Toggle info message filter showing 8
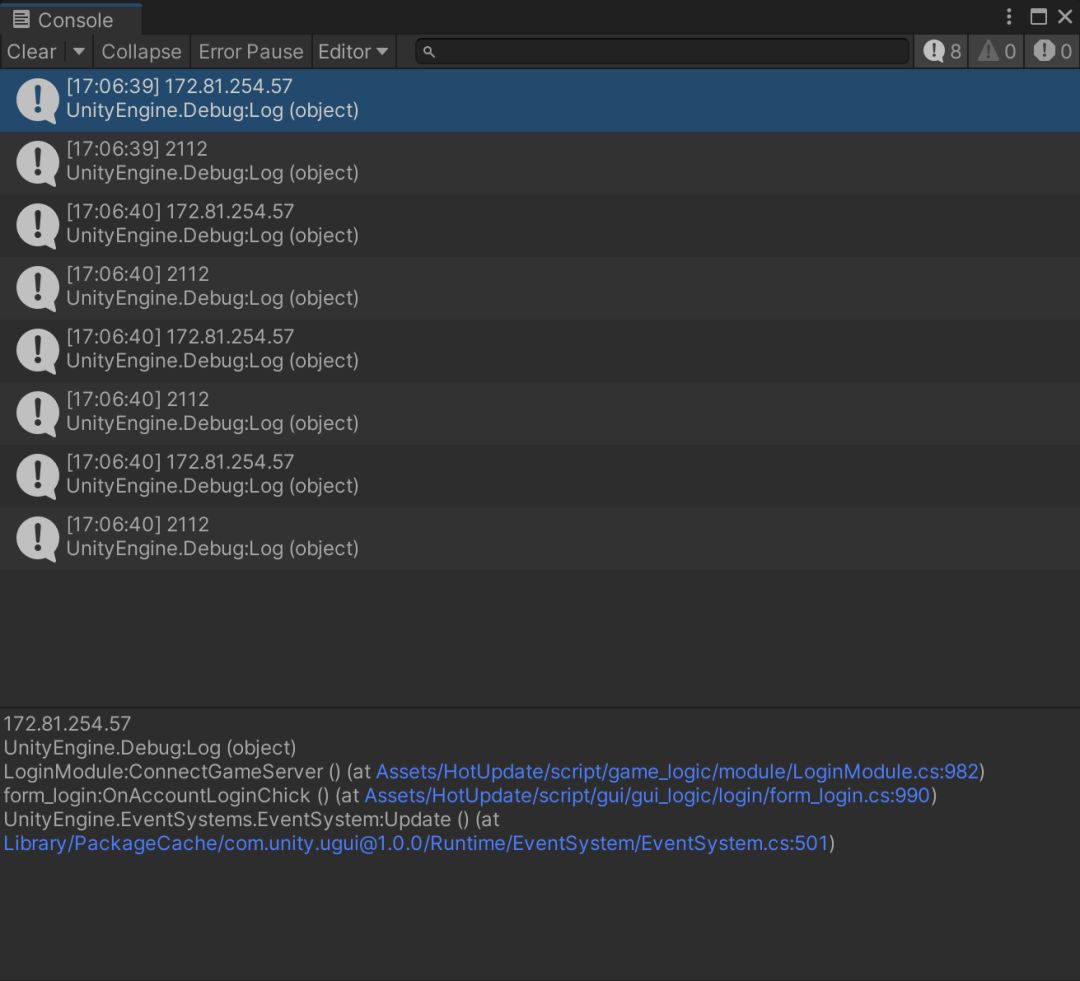The height and width of the screenshot is (981, 1080). point(942,51)
